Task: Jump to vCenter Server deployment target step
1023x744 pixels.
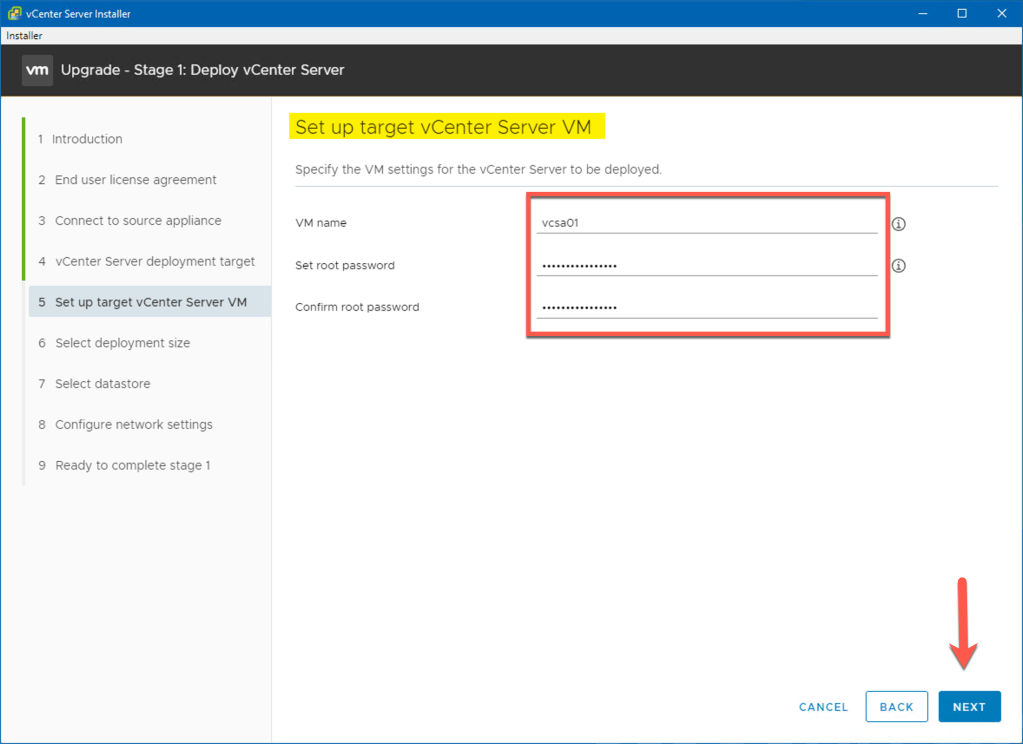Action: point(154,262)
